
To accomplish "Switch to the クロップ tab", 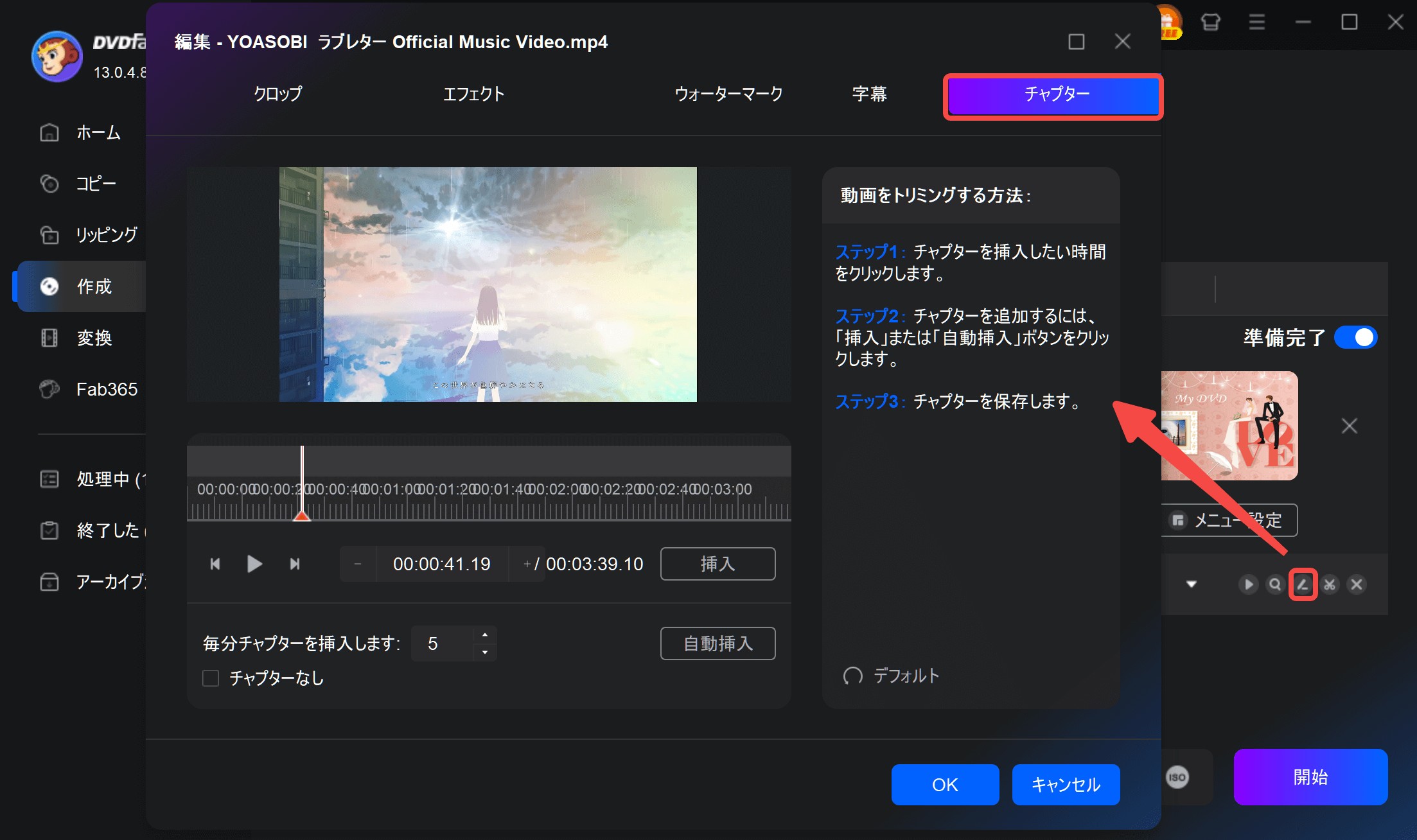I will pos(277,94).
